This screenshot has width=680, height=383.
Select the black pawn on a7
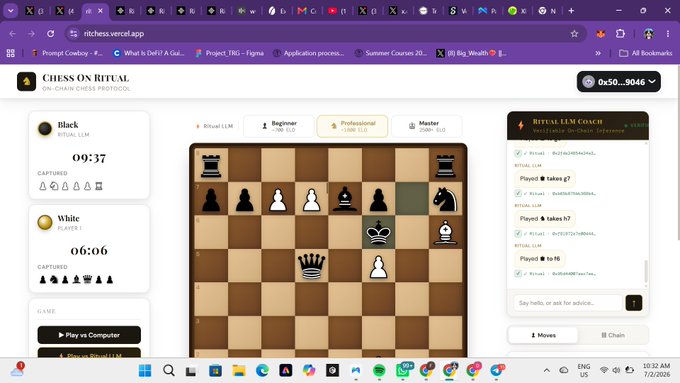pyautogui.click(x=211, y=200)
